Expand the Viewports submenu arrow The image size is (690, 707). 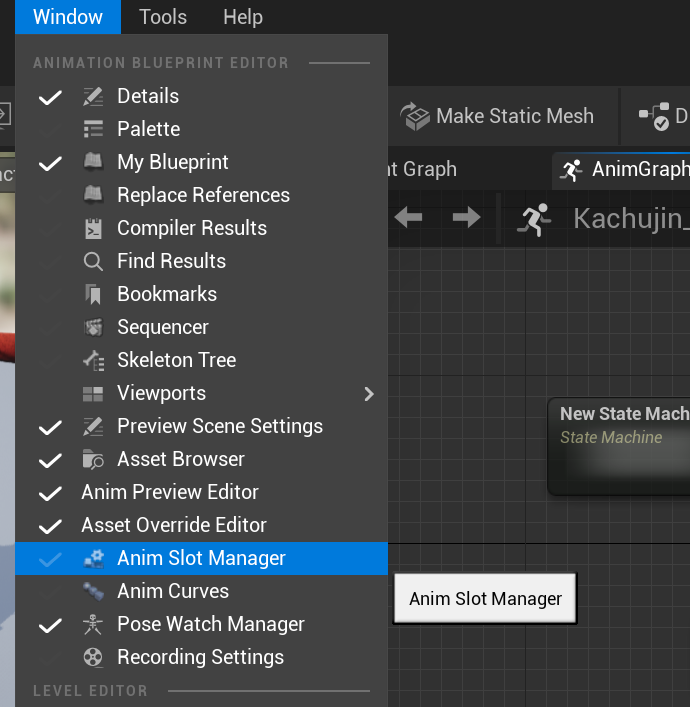(x=369, y=393)
